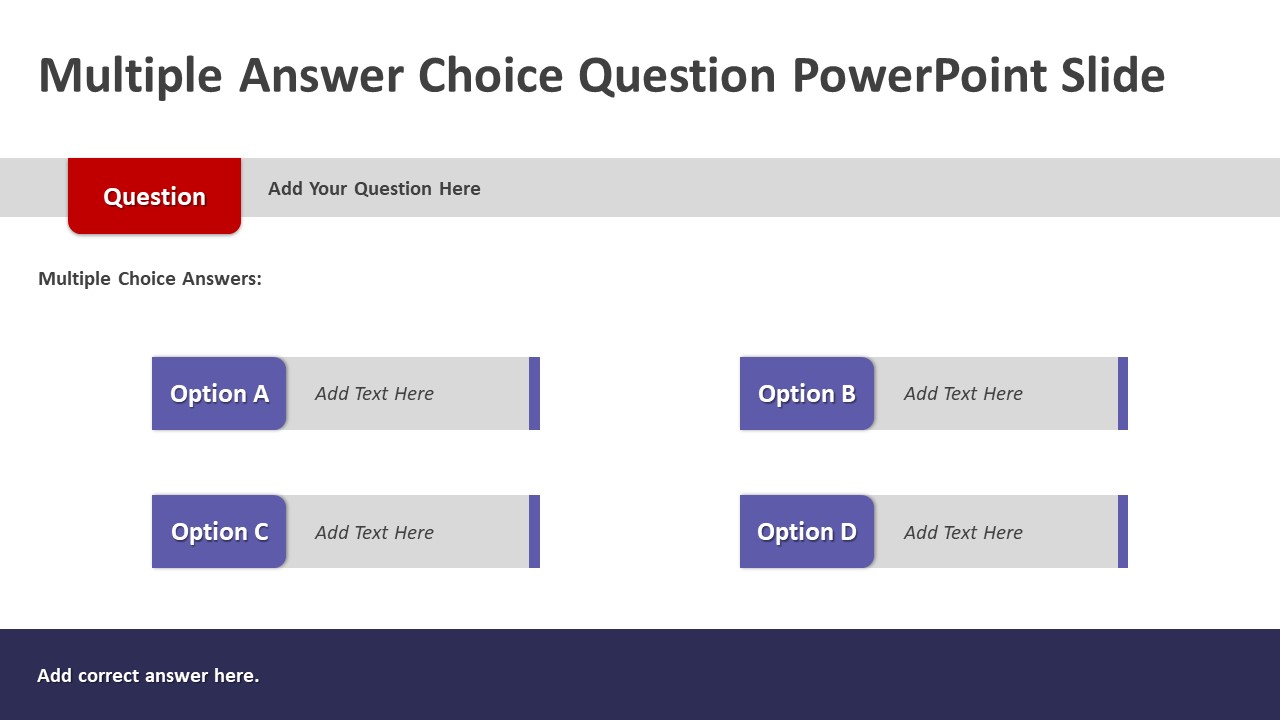Click 'Add Text Here' beside Option C
The image size is (1280, 720).
[374, 532]
